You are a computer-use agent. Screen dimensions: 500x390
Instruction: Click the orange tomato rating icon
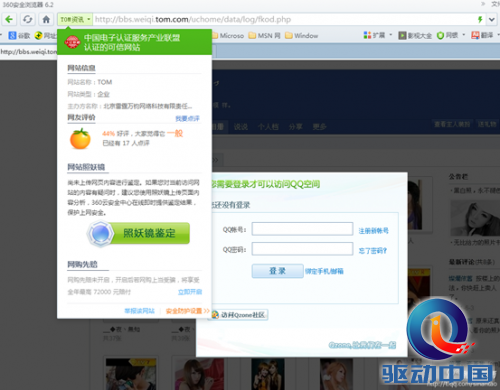[x=80, y=139]
